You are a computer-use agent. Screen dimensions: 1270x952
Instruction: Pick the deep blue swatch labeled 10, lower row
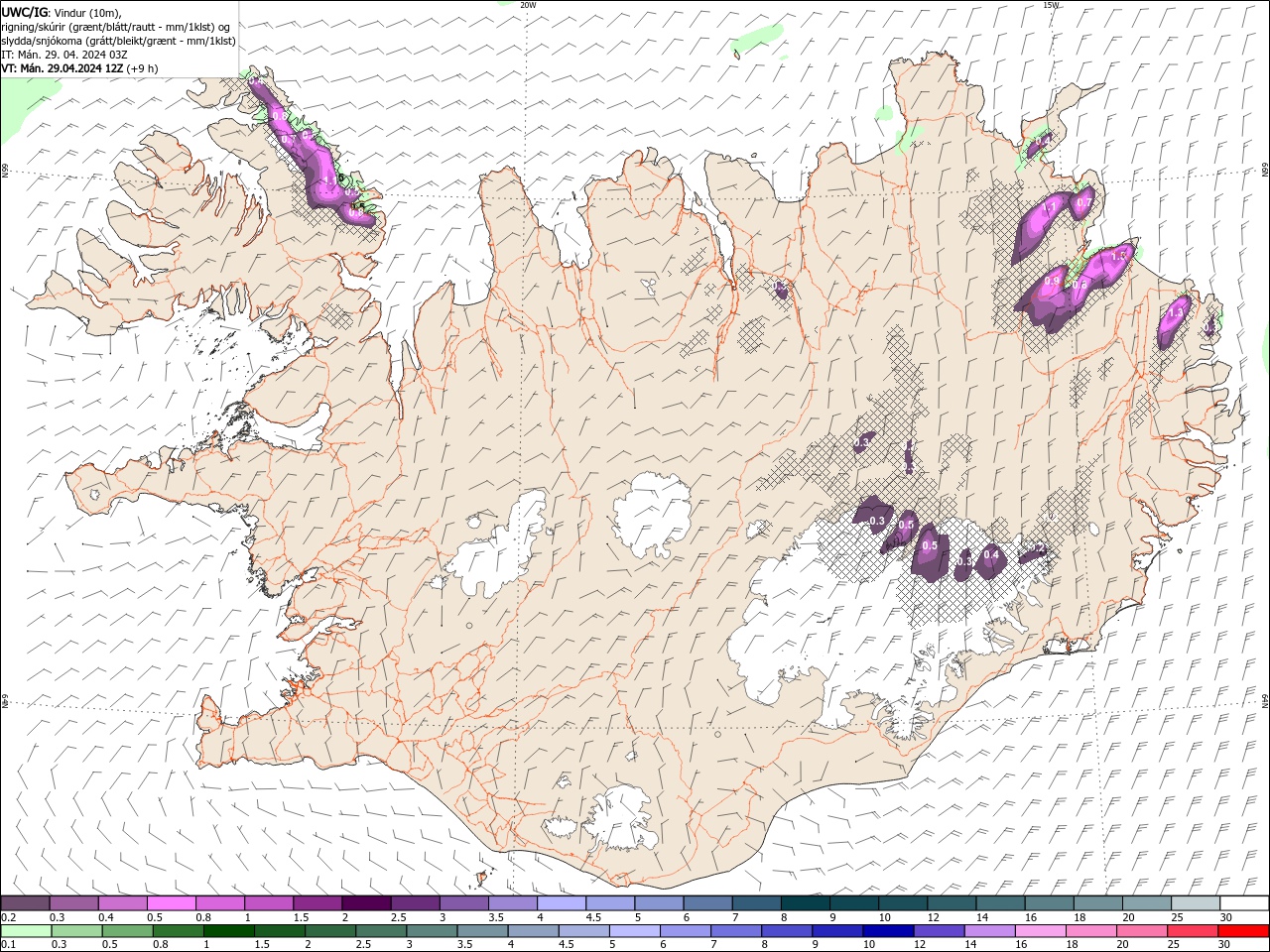[887, 931]
